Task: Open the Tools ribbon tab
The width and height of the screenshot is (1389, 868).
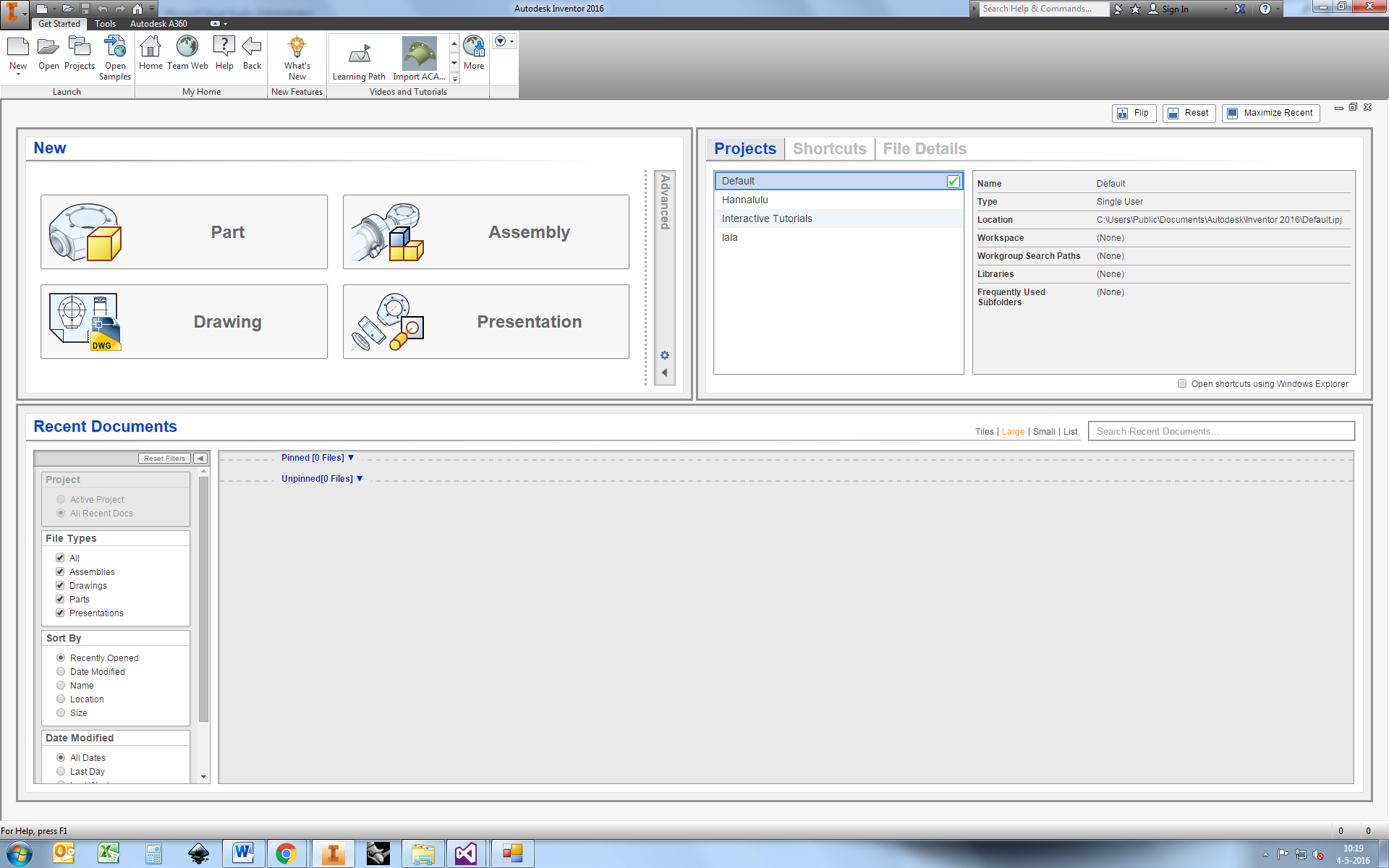Action: (105, 24)
